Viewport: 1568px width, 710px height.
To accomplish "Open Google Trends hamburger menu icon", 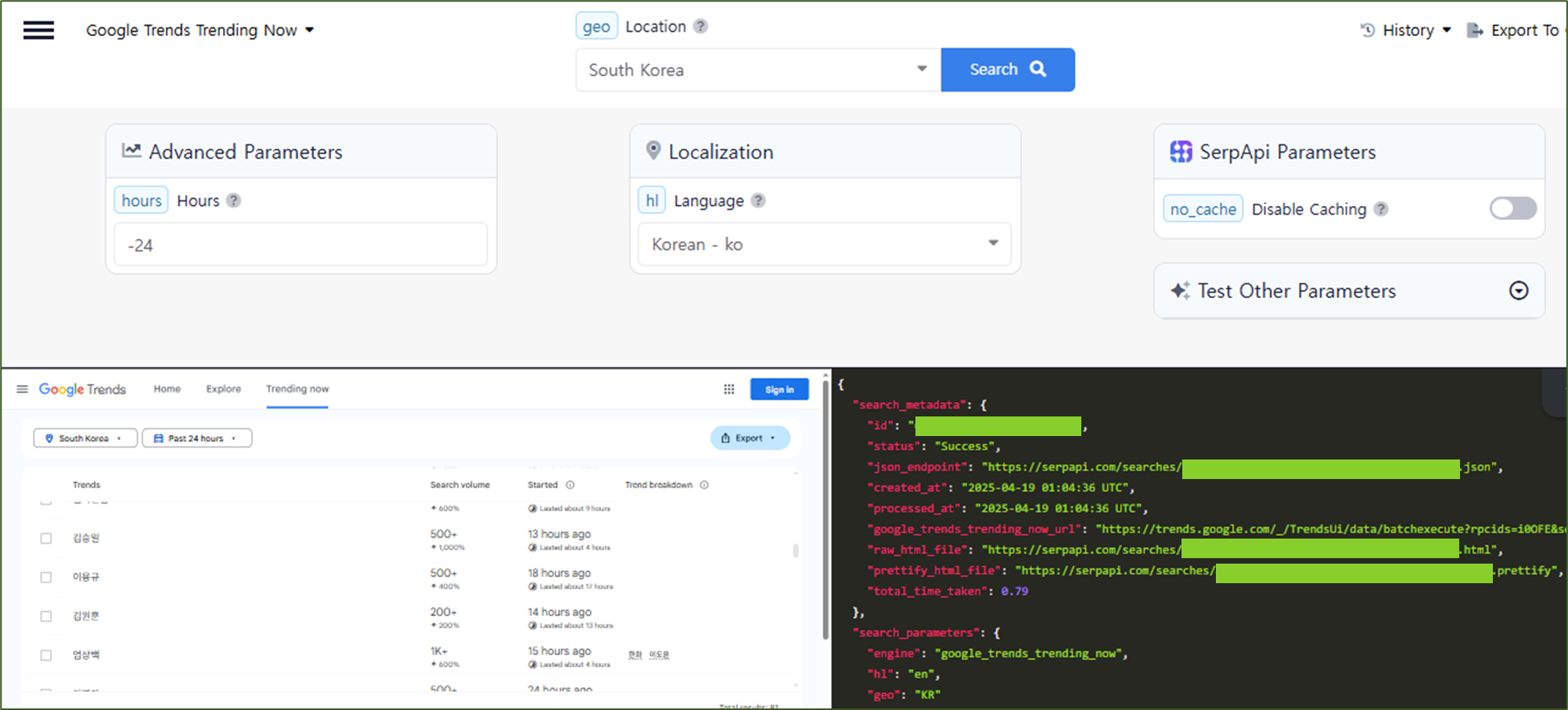I will (22, 389).
